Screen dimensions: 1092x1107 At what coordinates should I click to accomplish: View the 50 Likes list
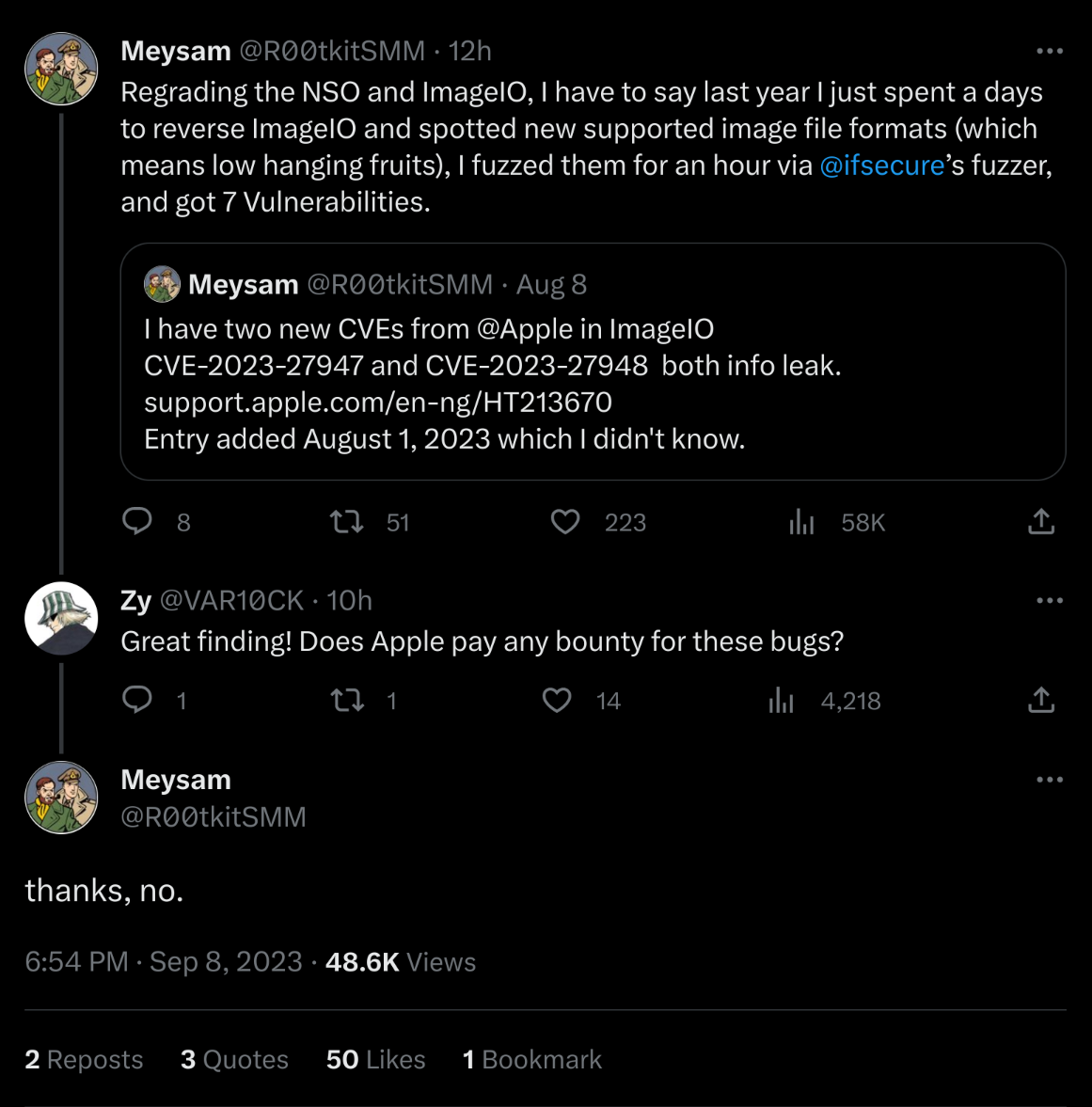point(375,1059)
